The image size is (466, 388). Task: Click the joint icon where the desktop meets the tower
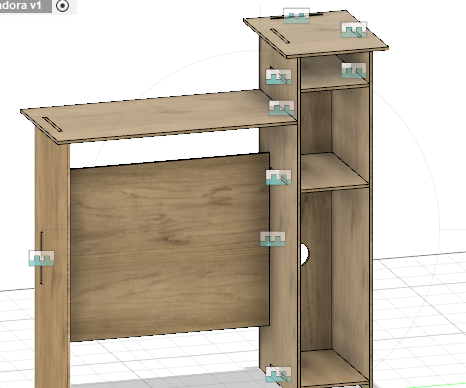tap(282, 108)
